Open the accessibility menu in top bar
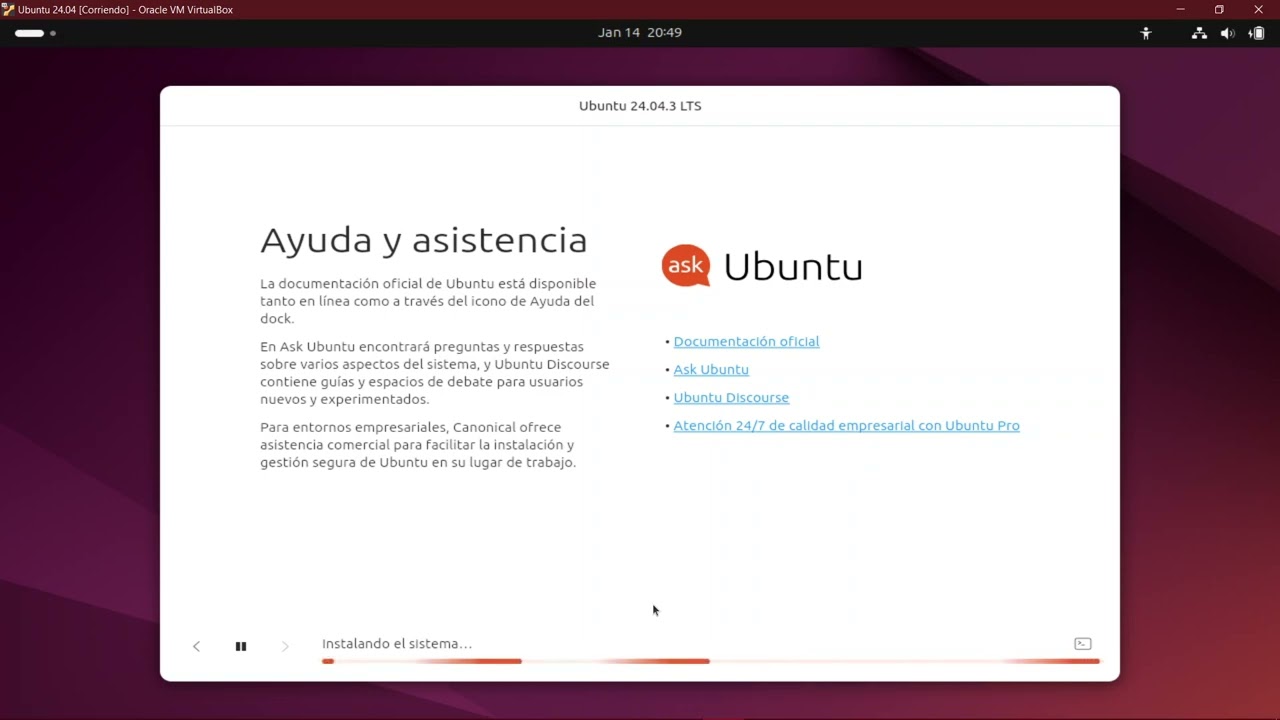1280x720 pixels. click(1146, 33)
